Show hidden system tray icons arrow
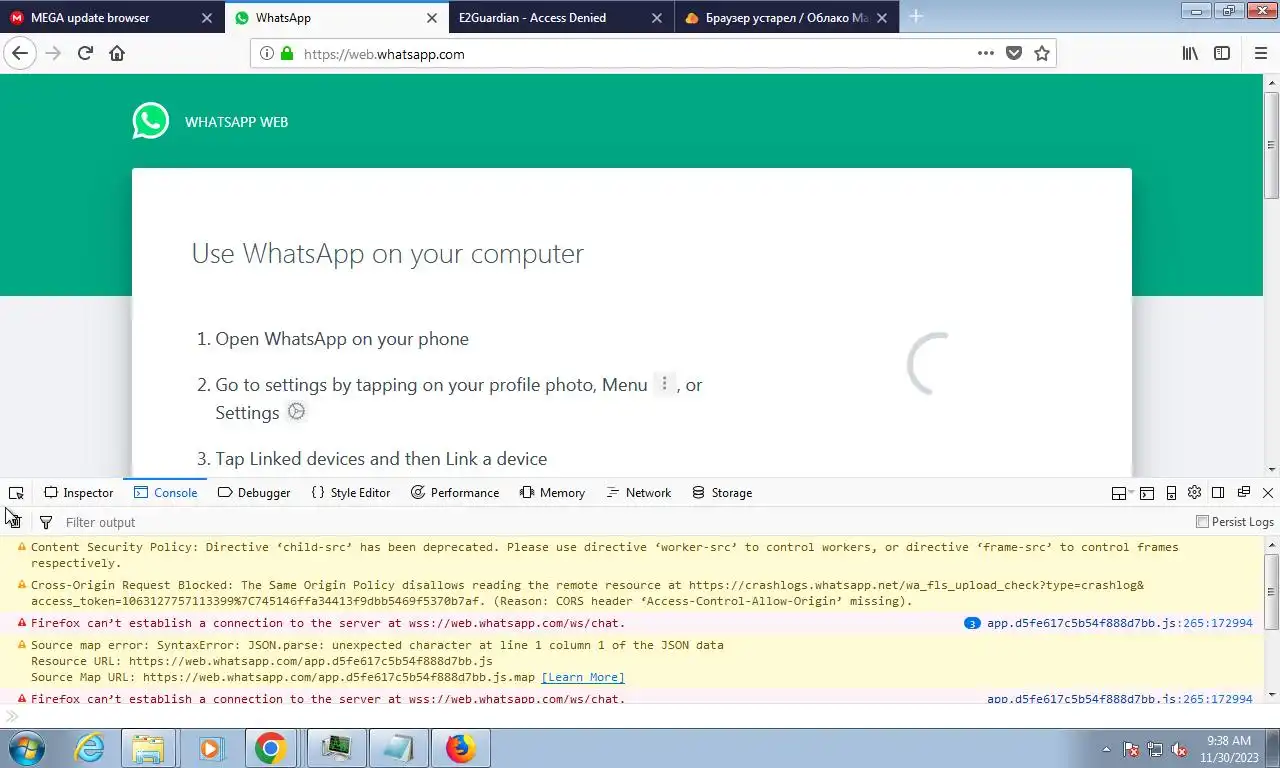Viewport: 1280px width, 768px height. click(1106, 748)
